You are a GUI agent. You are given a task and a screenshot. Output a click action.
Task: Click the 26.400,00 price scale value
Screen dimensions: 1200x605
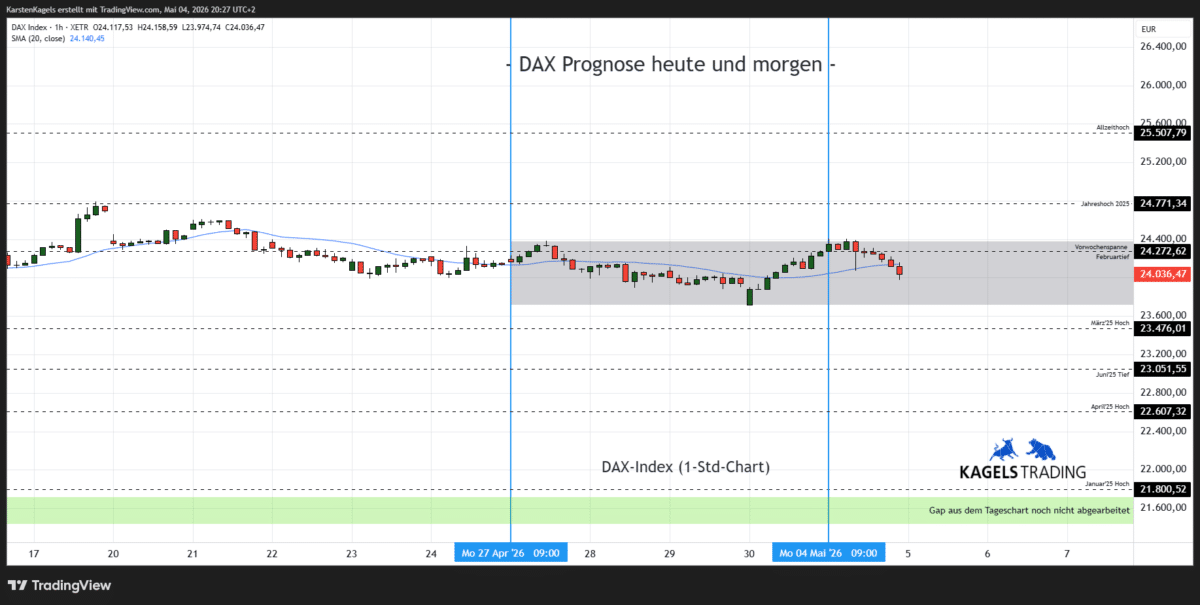click(x=1163, y=47)
